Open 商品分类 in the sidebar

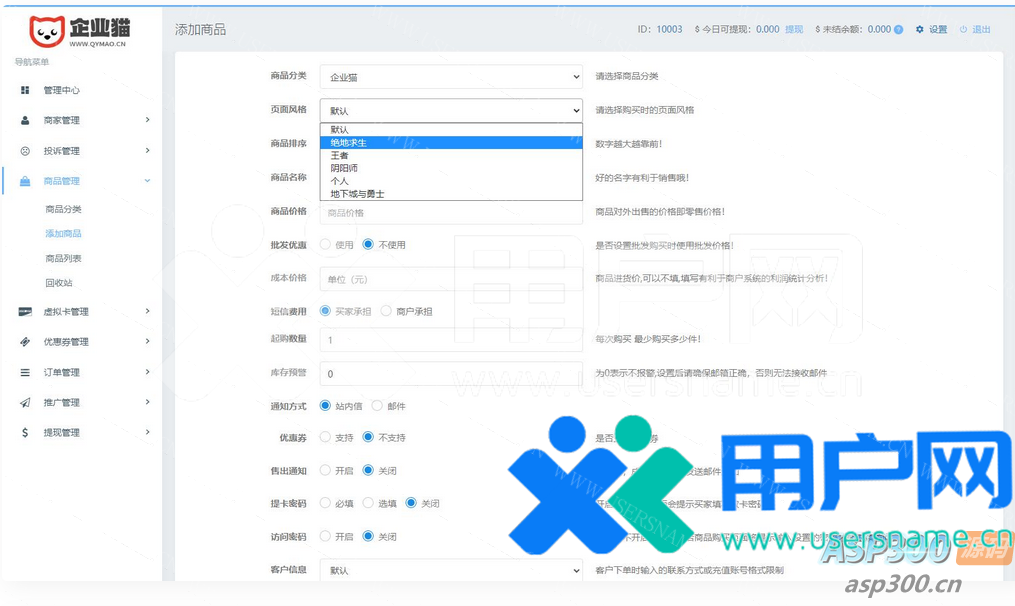(63, 209)
